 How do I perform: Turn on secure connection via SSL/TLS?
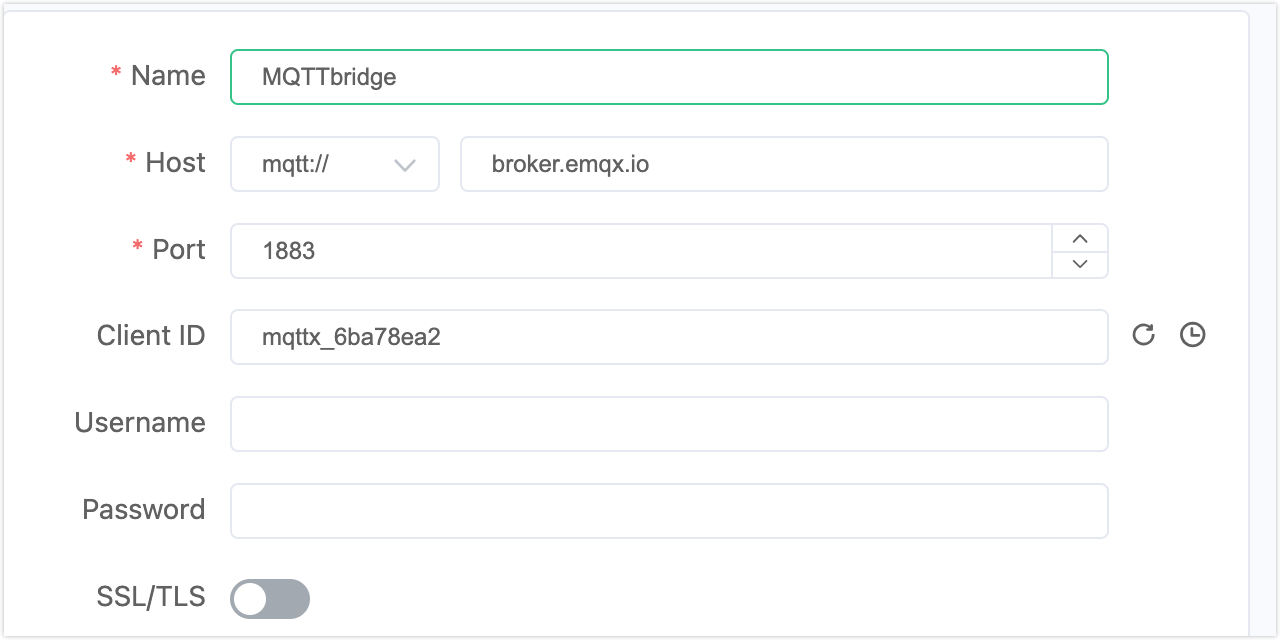click(x=269, y=598)
